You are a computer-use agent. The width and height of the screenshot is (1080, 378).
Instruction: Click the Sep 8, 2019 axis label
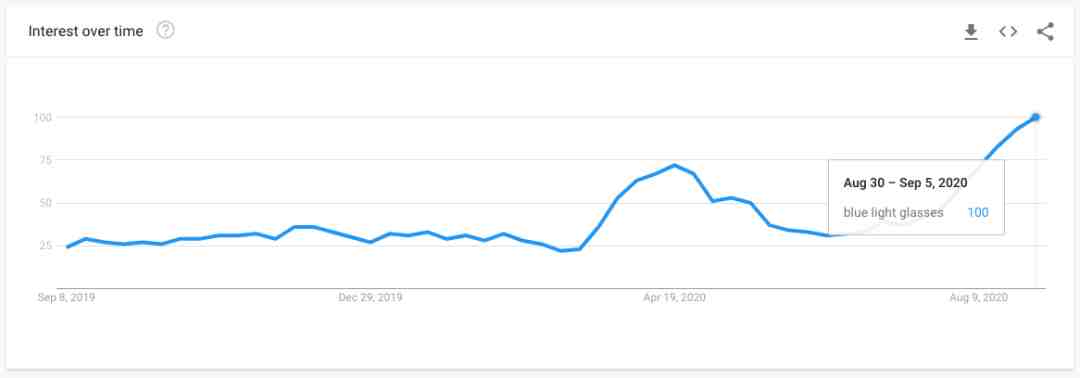pyautogui.click(x=66, y=297)
